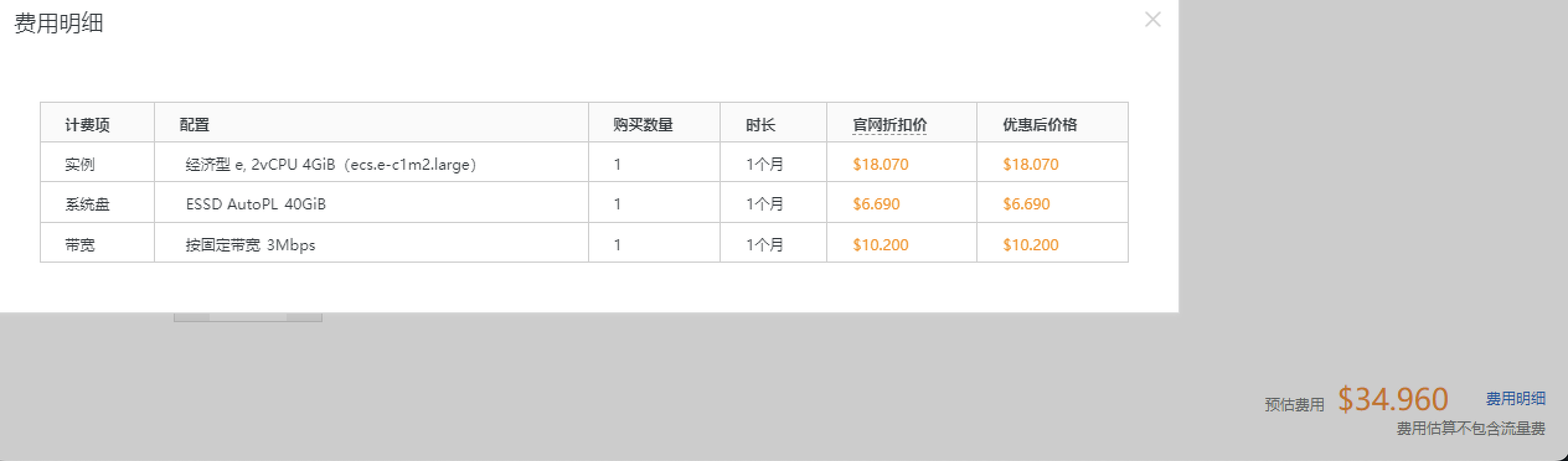Select the 系统盘 row label
Image resolution: width=1568 pixels, height=461 pixels.
(x=87, y=204)
